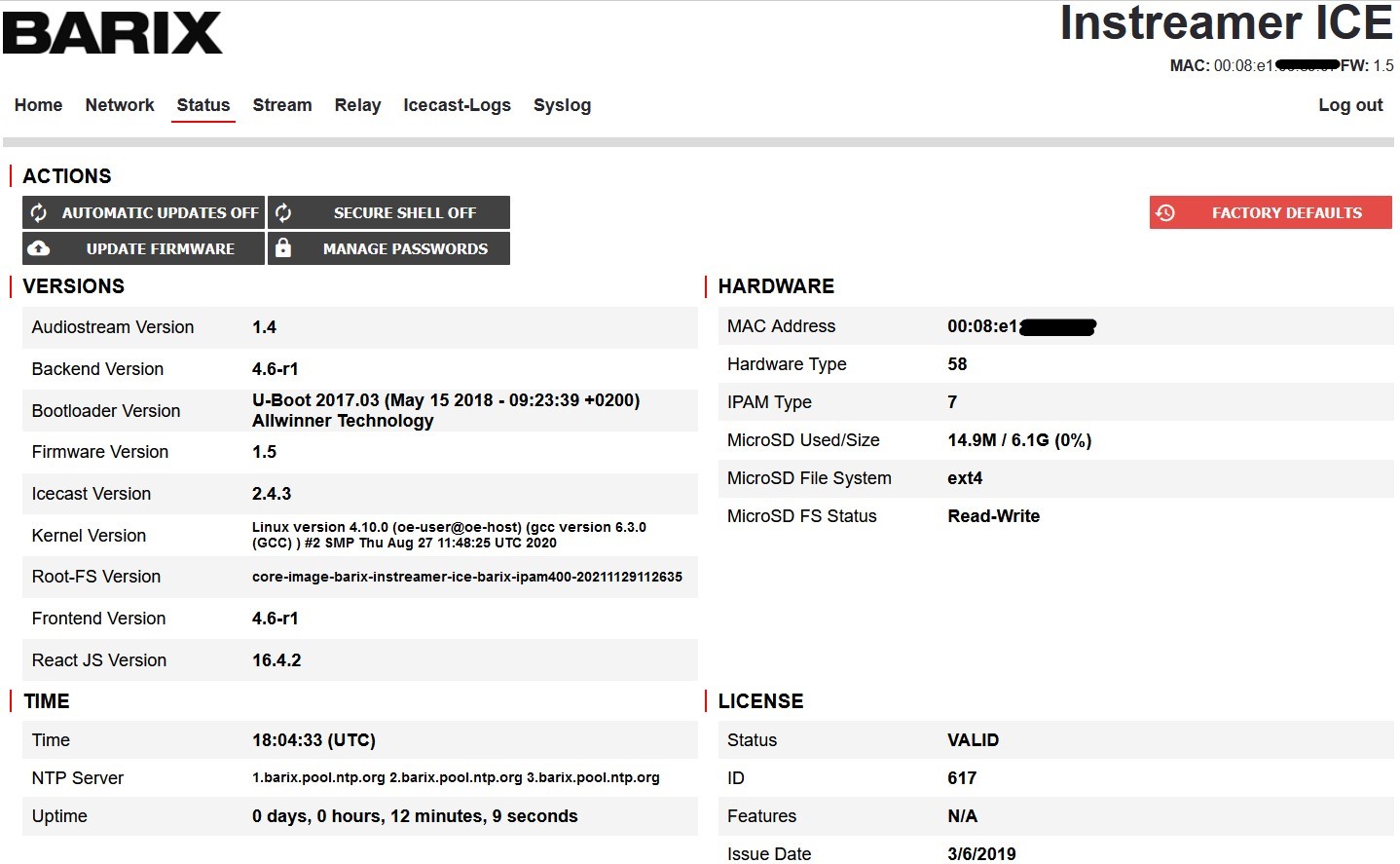This screenshot has width=1400, height=864.
Task: Enable Secure Shell via its Off label
Action: (x=405, y=212)
